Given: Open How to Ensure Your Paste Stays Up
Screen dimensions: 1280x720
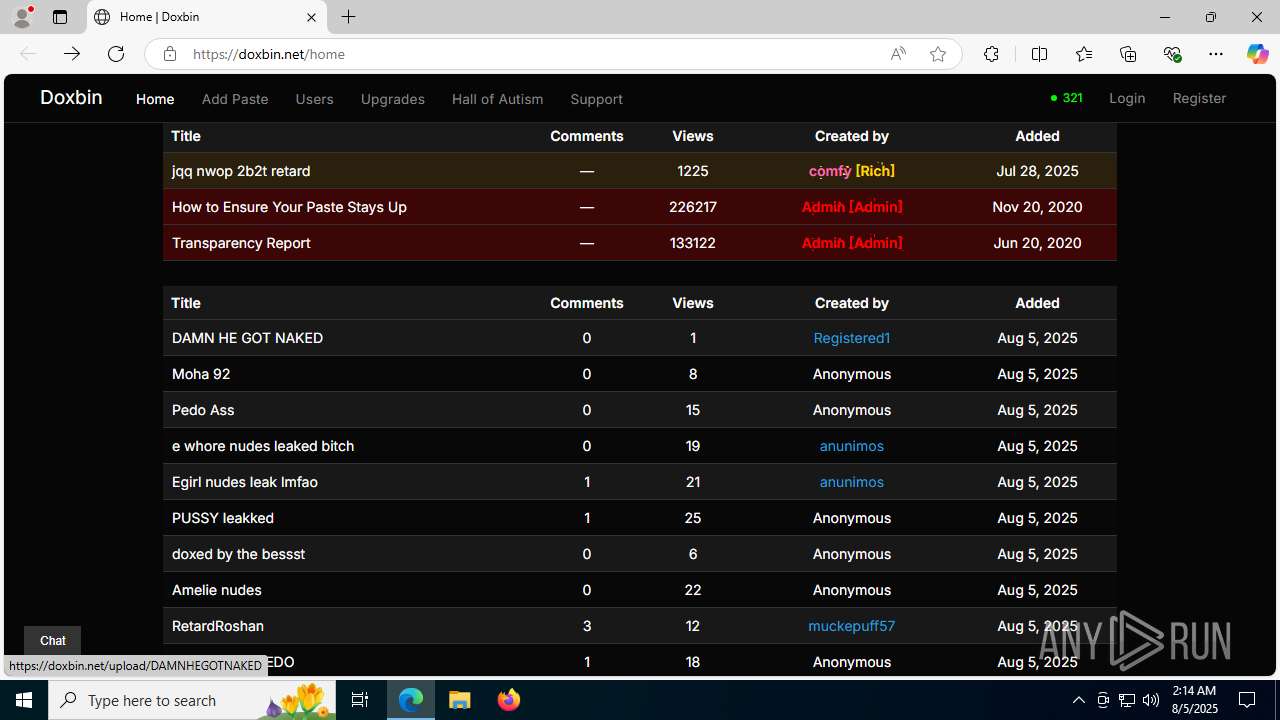Looking at the screenshot, I should tap(289, 207).
